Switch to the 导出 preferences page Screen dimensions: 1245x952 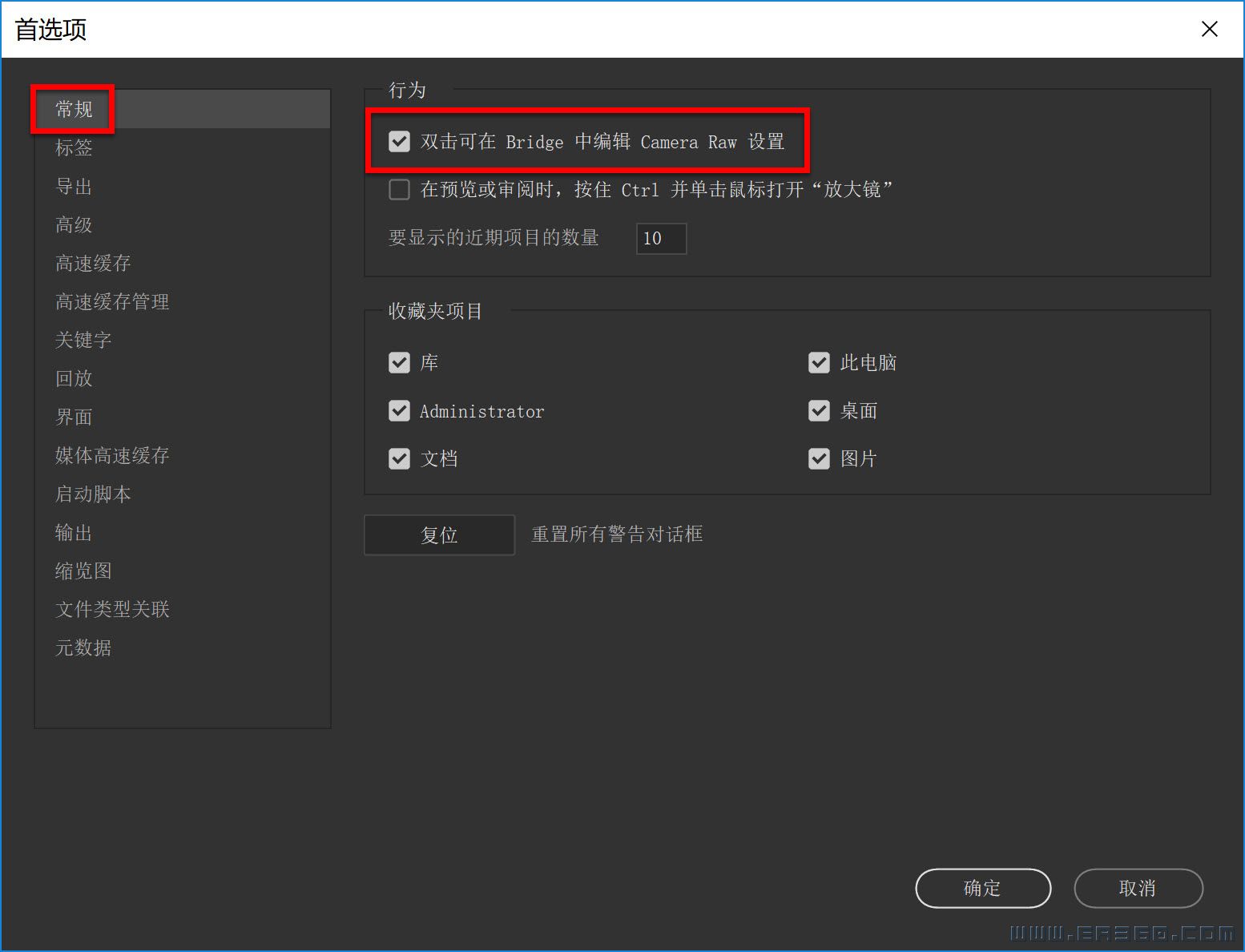[73, 186]
